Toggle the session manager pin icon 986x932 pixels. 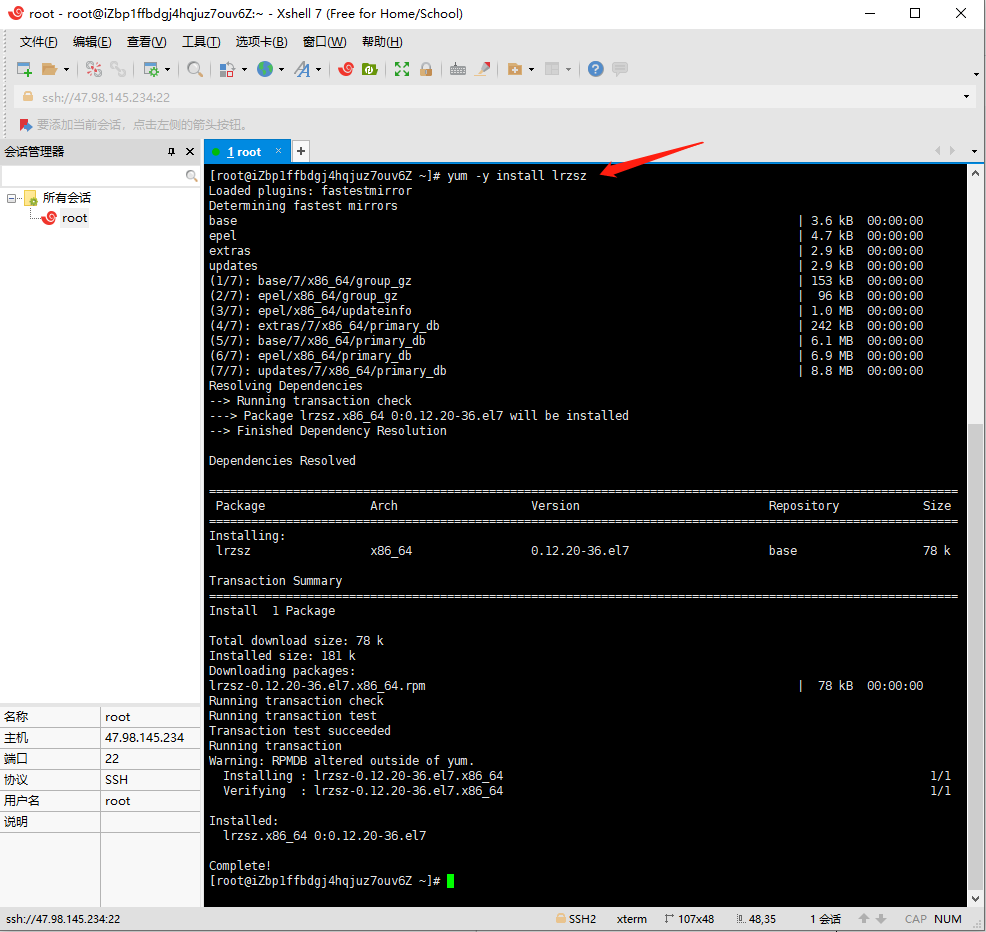click(172, 151)
